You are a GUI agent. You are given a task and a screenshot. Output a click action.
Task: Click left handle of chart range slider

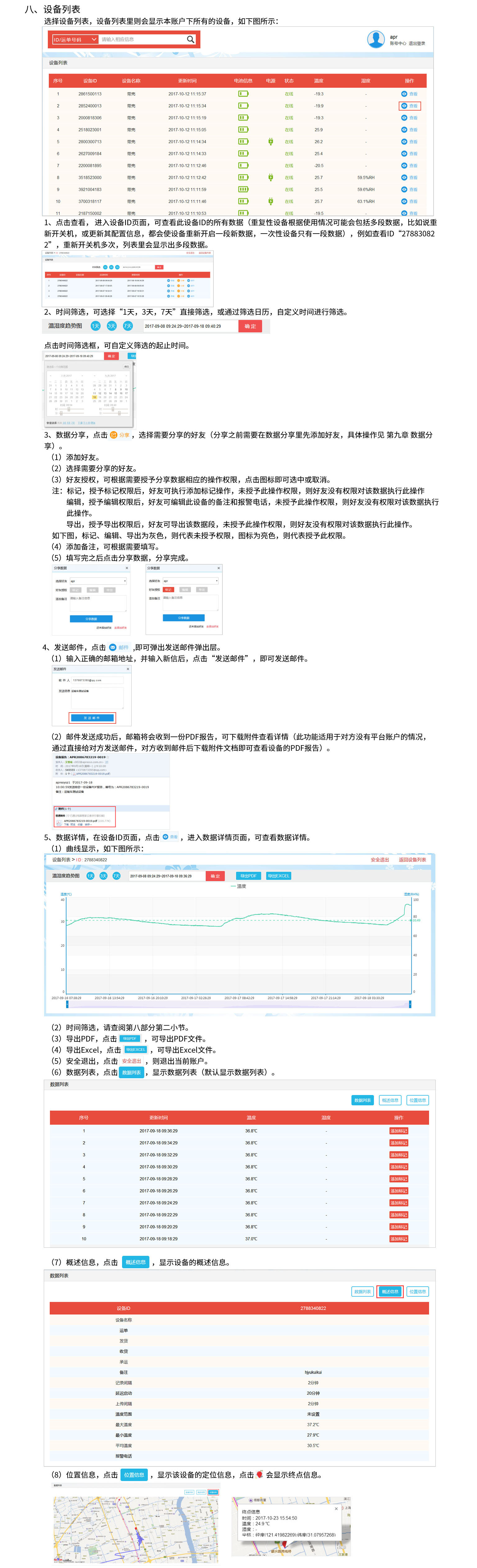tap(67, 1004)
